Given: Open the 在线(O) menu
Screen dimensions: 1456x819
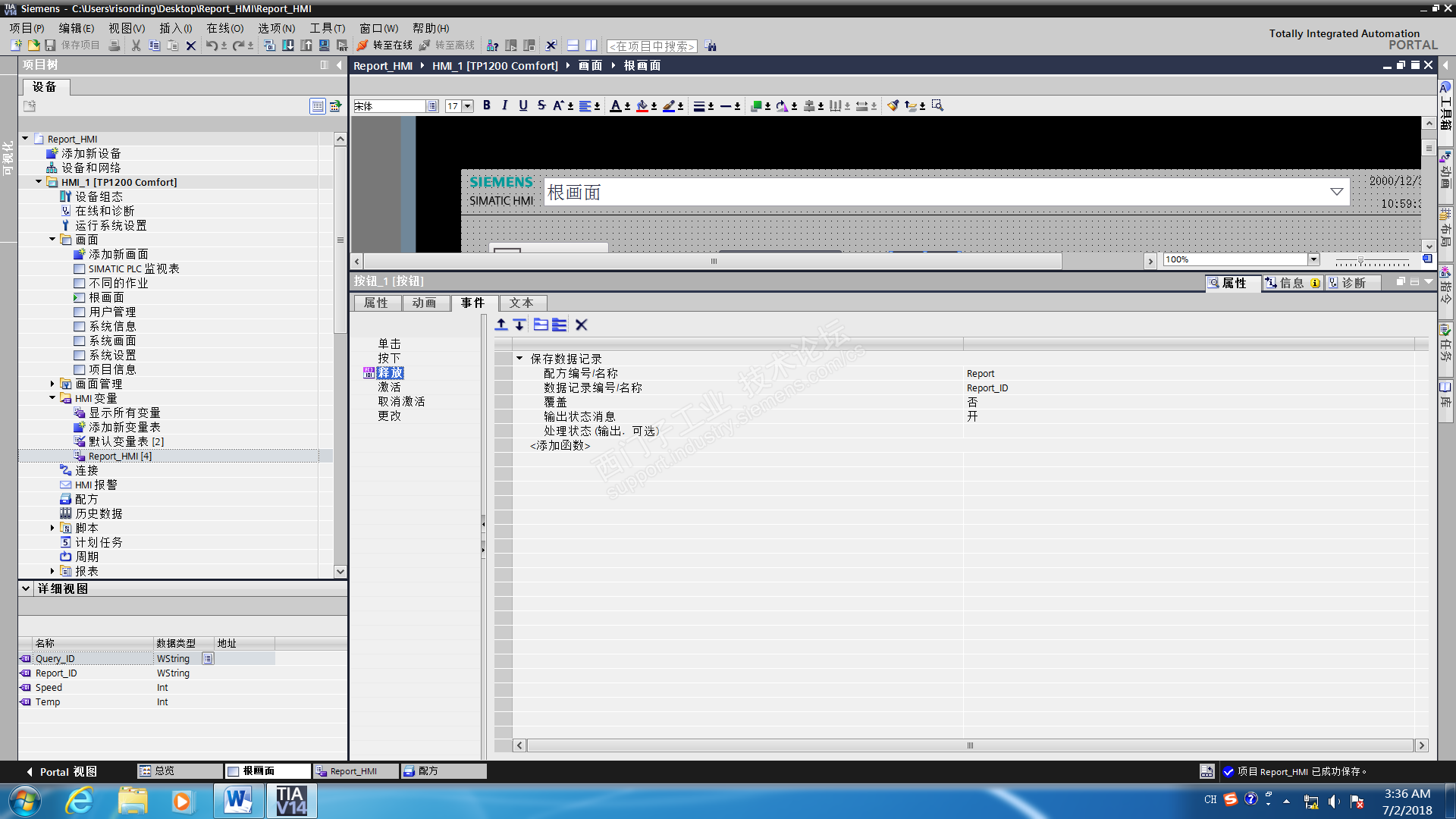Looking at the screenshot, I should (224, 28).
